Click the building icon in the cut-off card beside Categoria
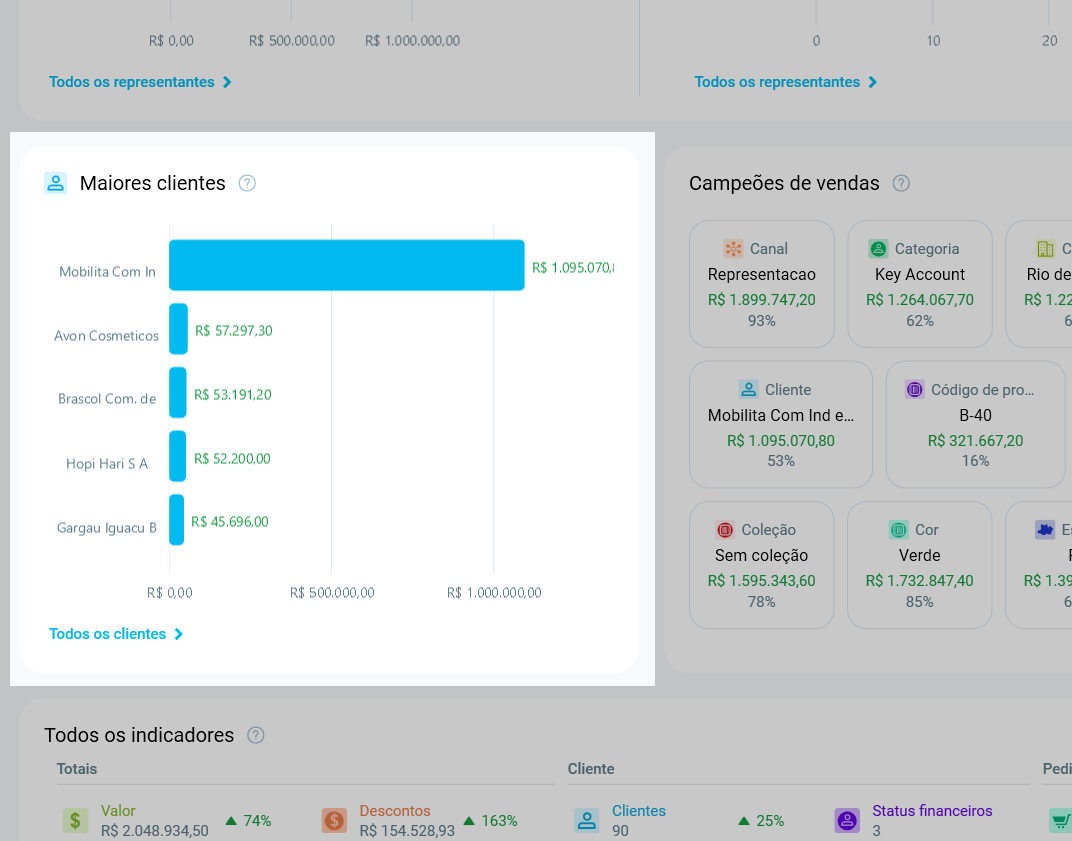Image resolution: width=1072 pixels, height=841 pixels. click(x=1045, y=249)
